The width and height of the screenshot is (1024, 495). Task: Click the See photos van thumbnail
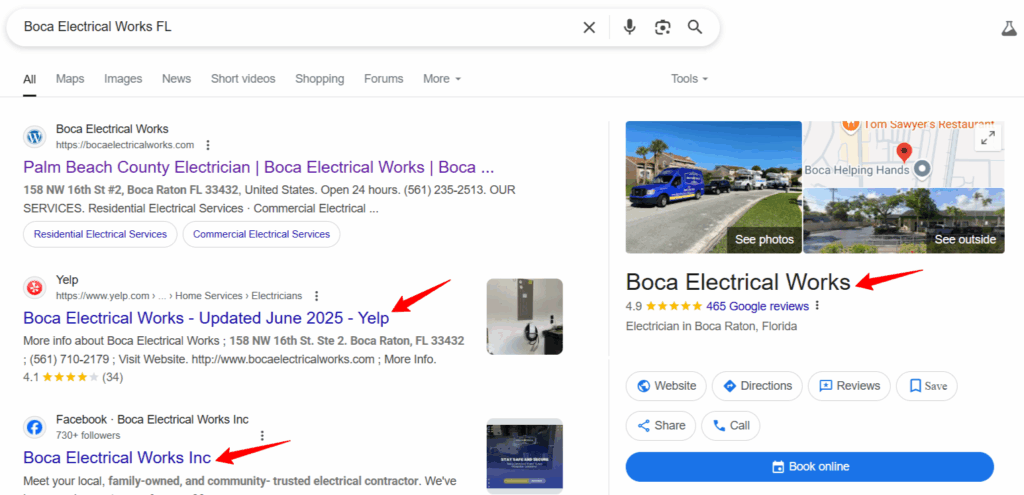(x=714, y=187)
